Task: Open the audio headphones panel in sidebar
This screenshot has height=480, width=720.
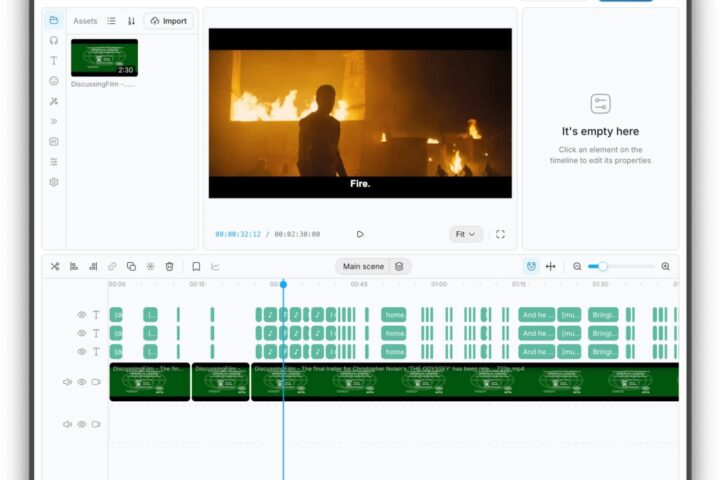Action: click(x=54, y=40)
